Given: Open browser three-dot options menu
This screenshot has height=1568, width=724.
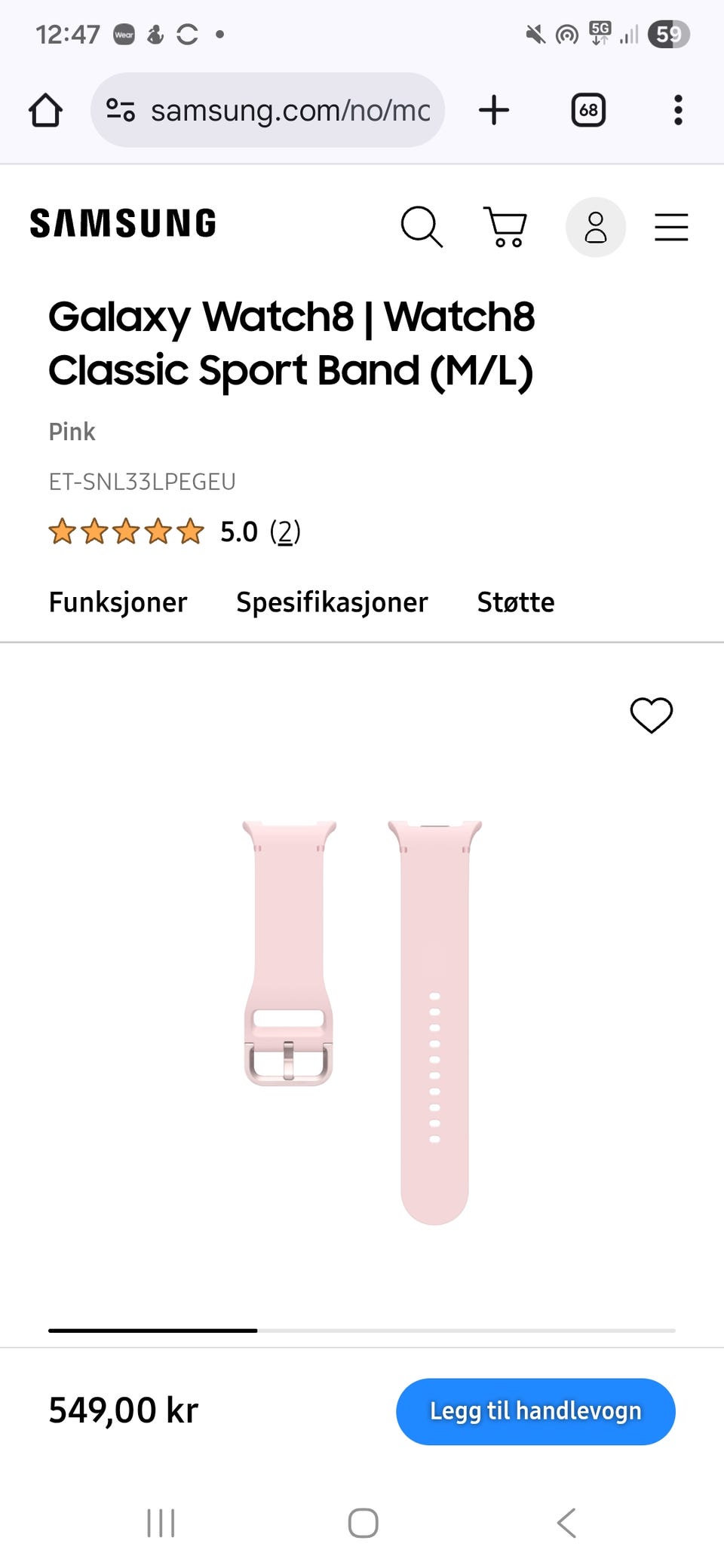Looking at the screenshot, I should pyautogui.click(x=679, y=110).
